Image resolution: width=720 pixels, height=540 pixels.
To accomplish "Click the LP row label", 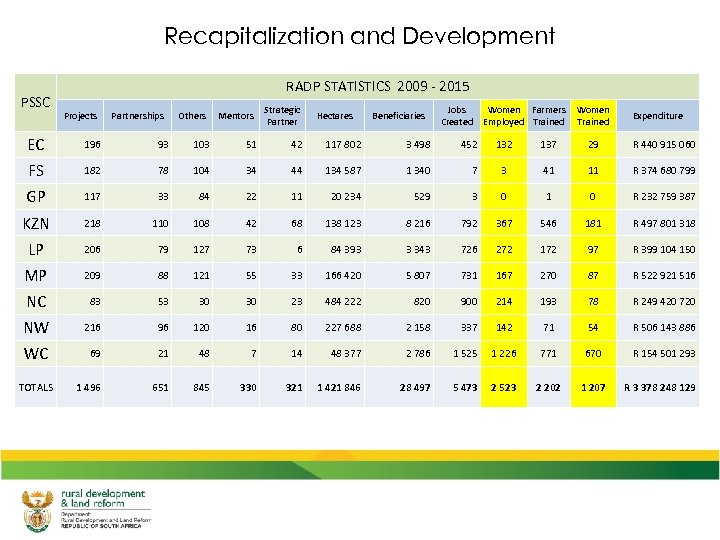I will [x=36, y=249].
